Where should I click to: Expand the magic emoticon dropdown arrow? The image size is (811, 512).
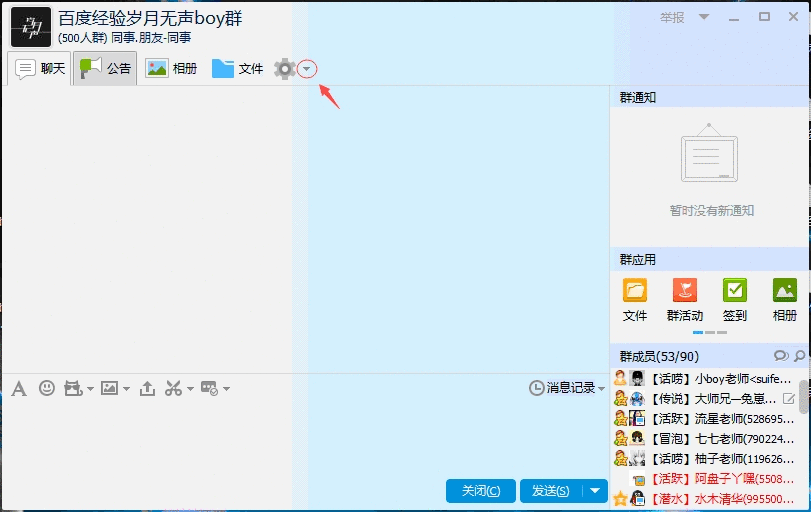pos(91,389)
